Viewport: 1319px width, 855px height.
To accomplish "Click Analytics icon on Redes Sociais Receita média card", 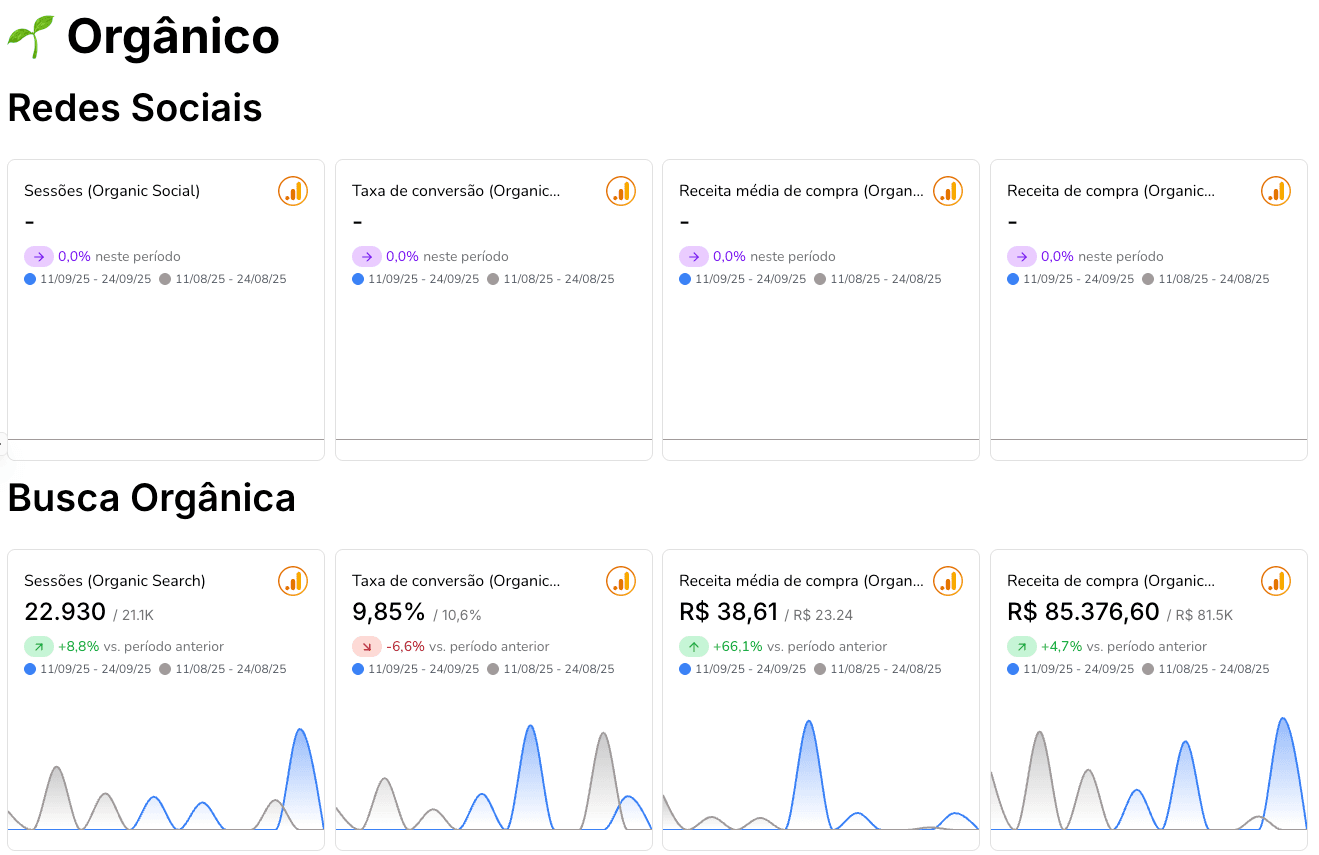I will 948,191.
